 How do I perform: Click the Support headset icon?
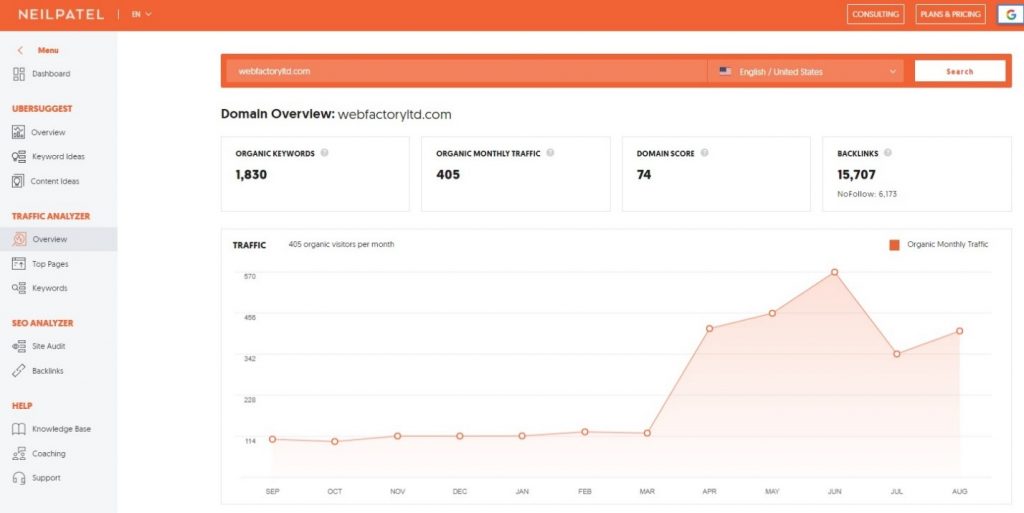pyautogui.click(x=19, y=478)
